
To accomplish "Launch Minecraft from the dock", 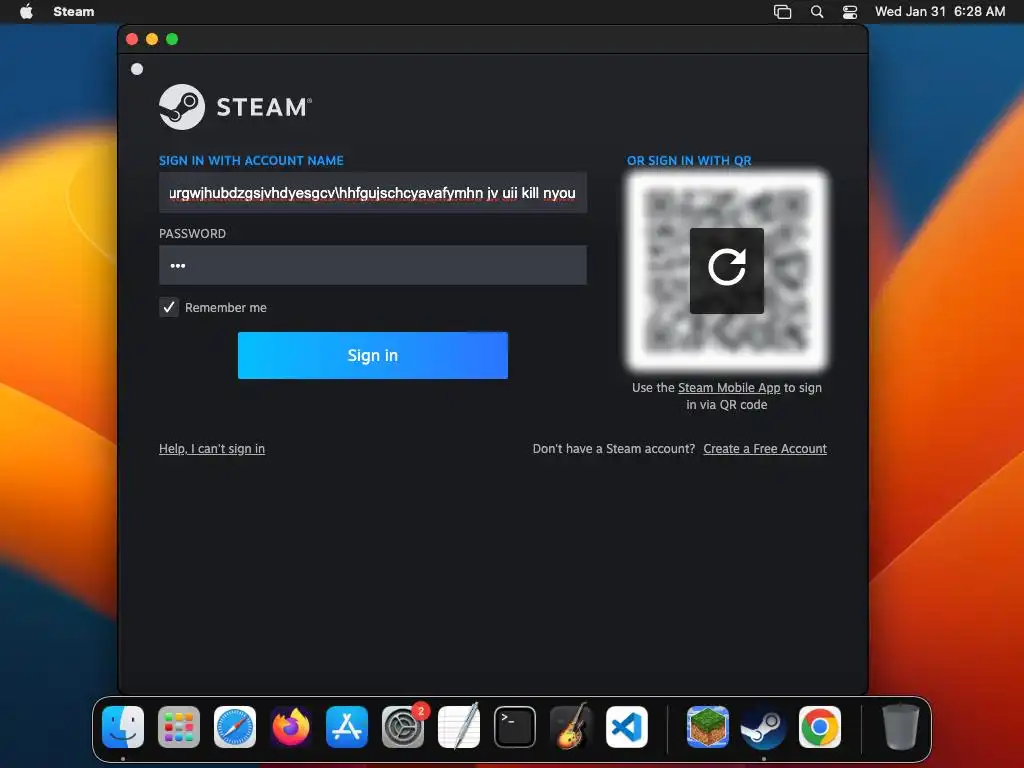I will 708,727.
